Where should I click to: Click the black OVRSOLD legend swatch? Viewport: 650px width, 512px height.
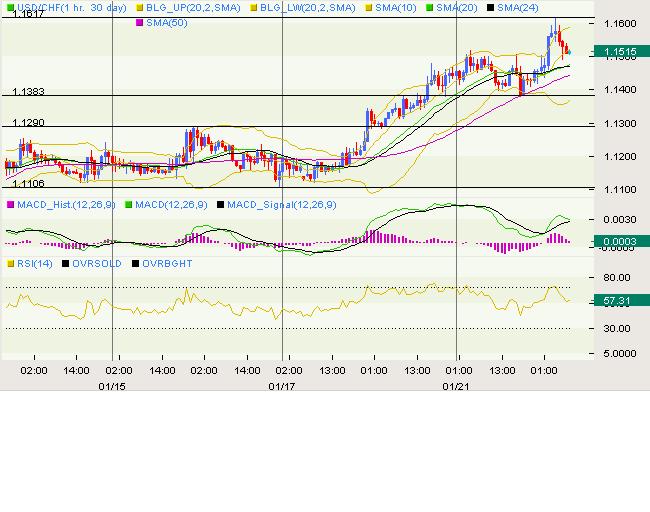(x=65, y=264)
